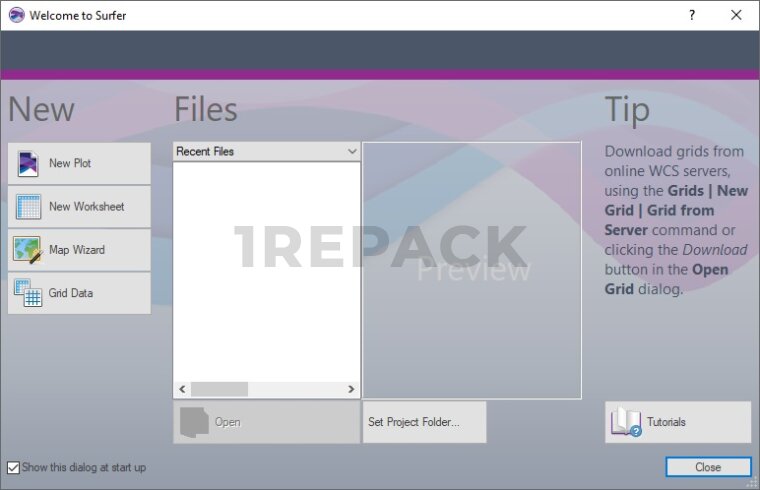Click the Preview pane area
The height and width of the screenshot is (490, 760).
[x=472, y=270]
